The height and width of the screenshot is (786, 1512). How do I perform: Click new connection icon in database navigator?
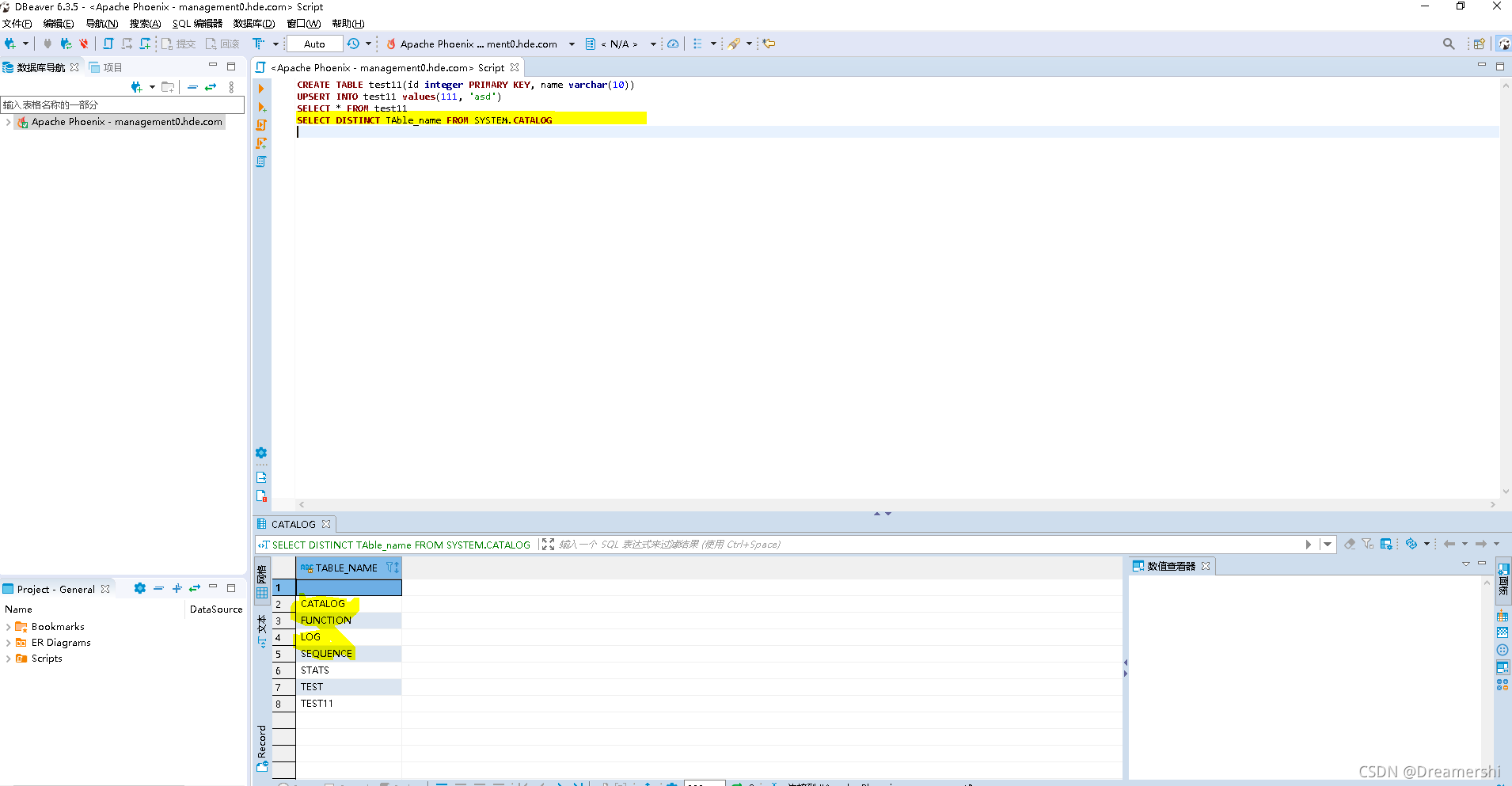(137, 87)
